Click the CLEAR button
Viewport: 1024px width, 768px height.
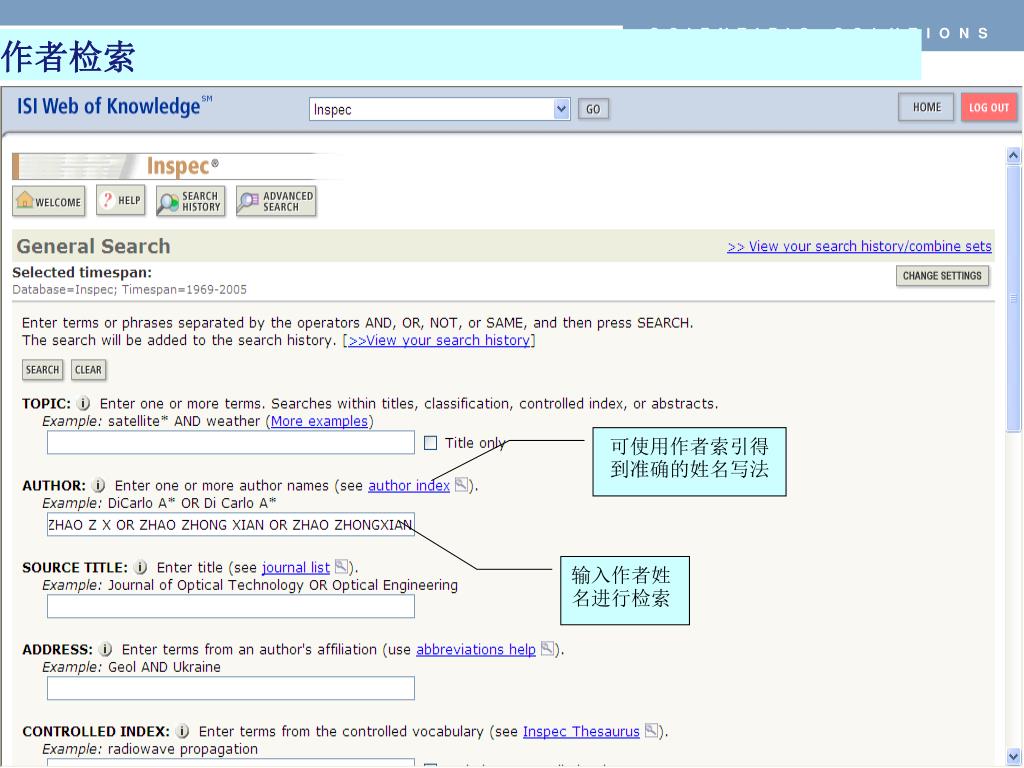[88, 370]
